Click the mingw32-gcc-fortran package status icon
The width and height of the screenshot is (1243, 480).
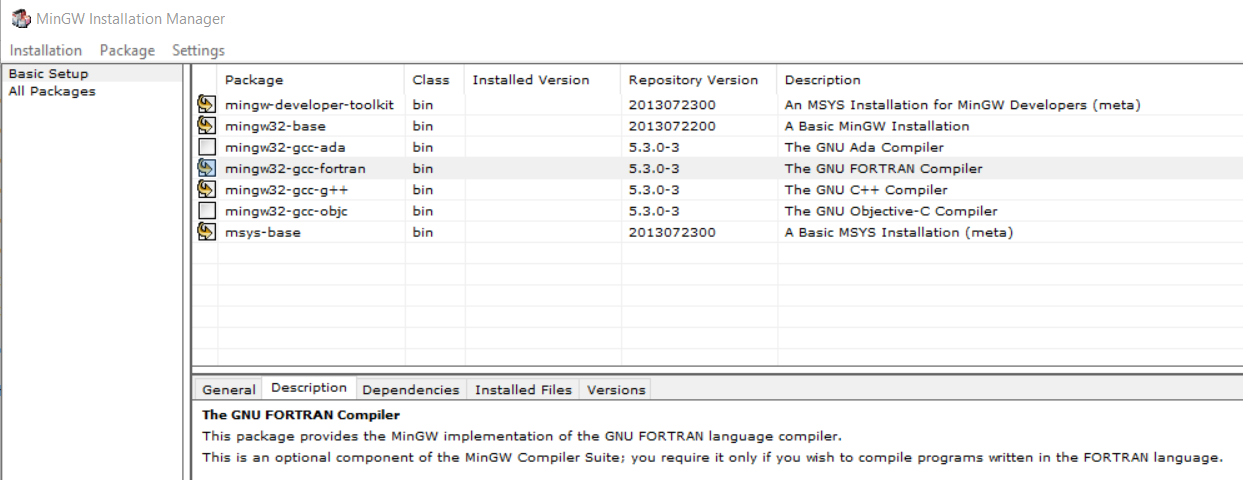[207, 168]
